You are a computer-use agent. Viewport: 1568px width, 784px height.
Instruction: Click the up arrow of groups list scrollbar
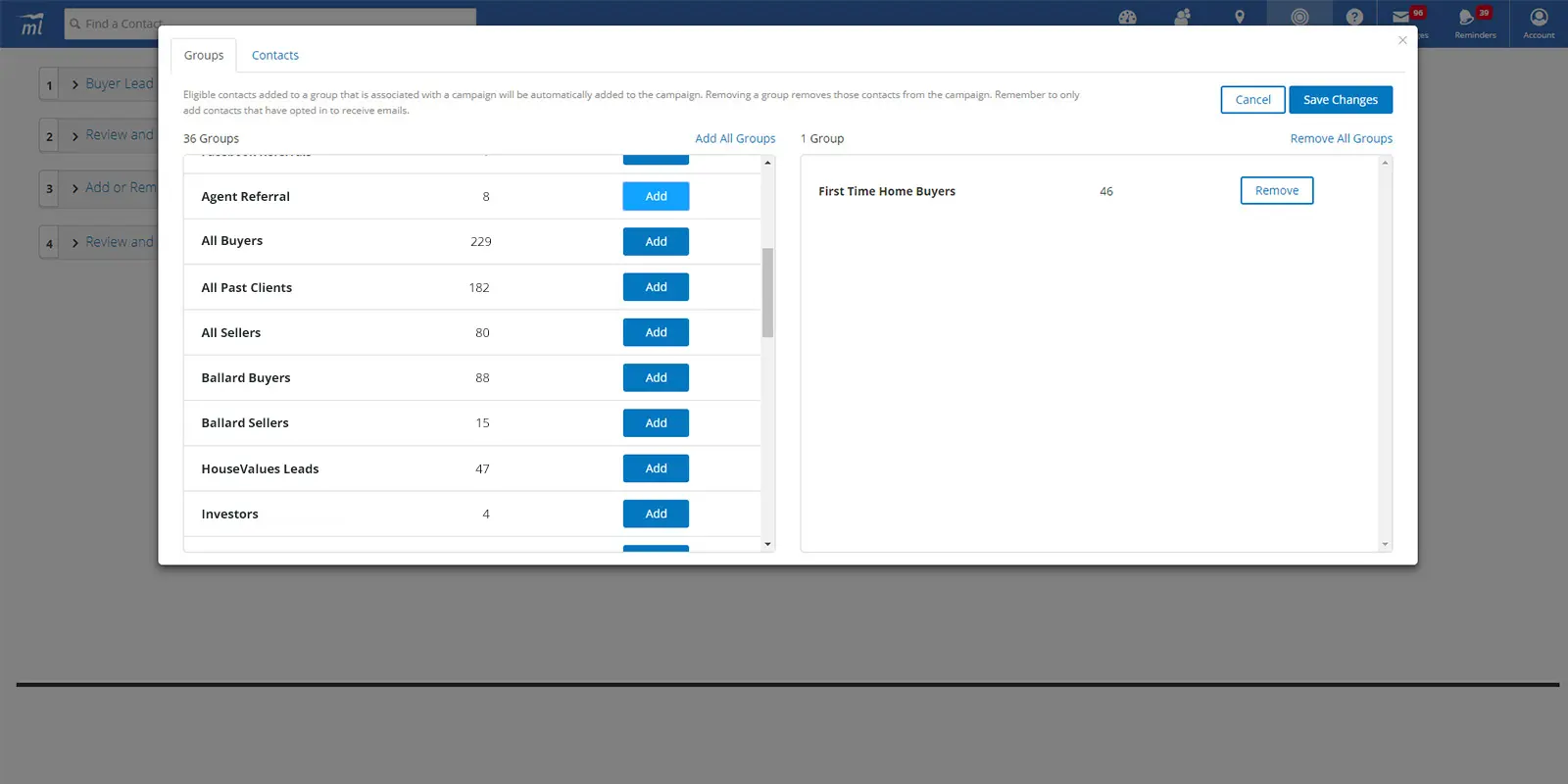(767, 163)
